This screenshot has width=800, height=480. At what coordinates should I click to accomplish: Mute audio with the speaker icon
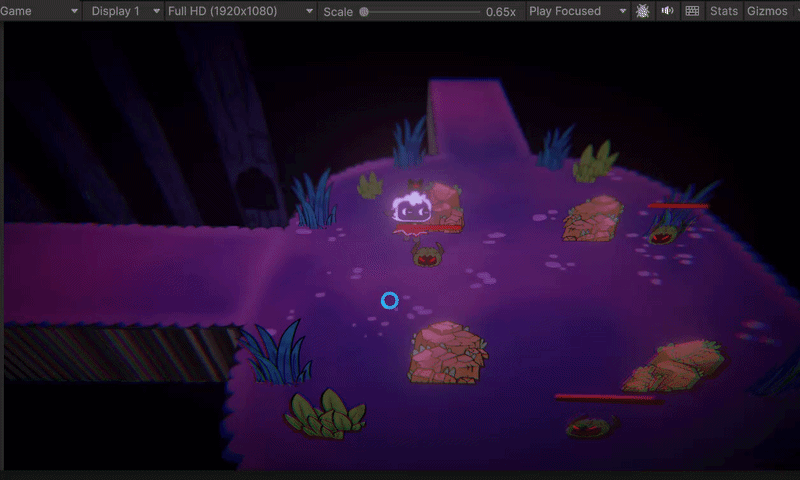click(x=667, y=11)
